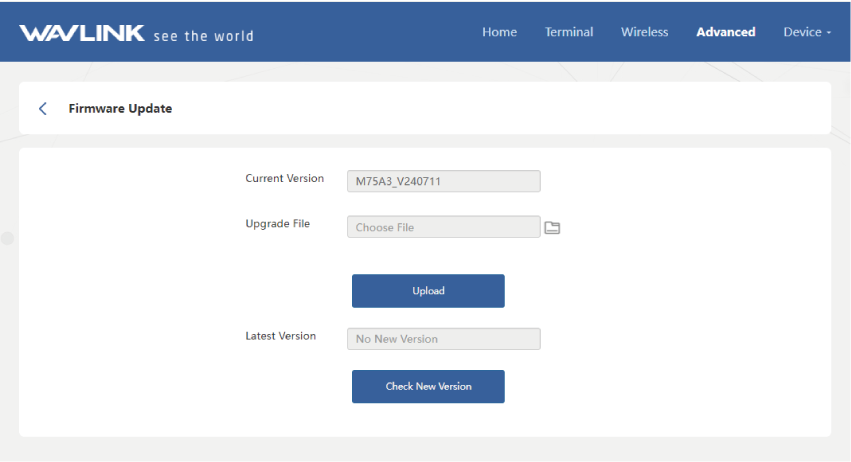Screen dimensions: 851x462
Task: Click the Check New Version button
Action: pyautogui.click(x=428, y=386)
